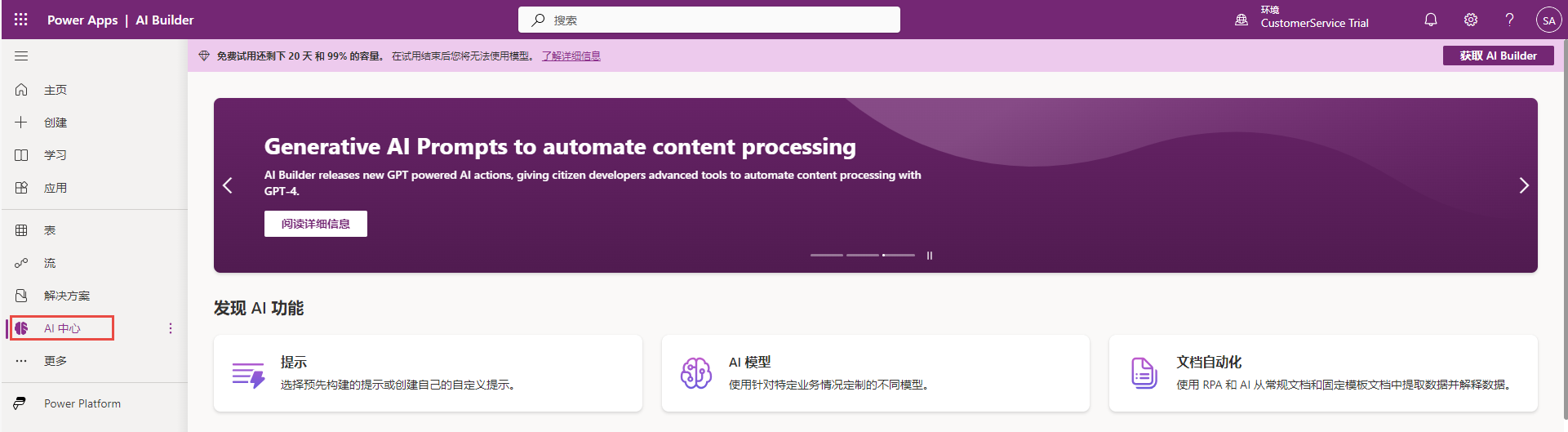Click the Flows (流) icon

21,263
